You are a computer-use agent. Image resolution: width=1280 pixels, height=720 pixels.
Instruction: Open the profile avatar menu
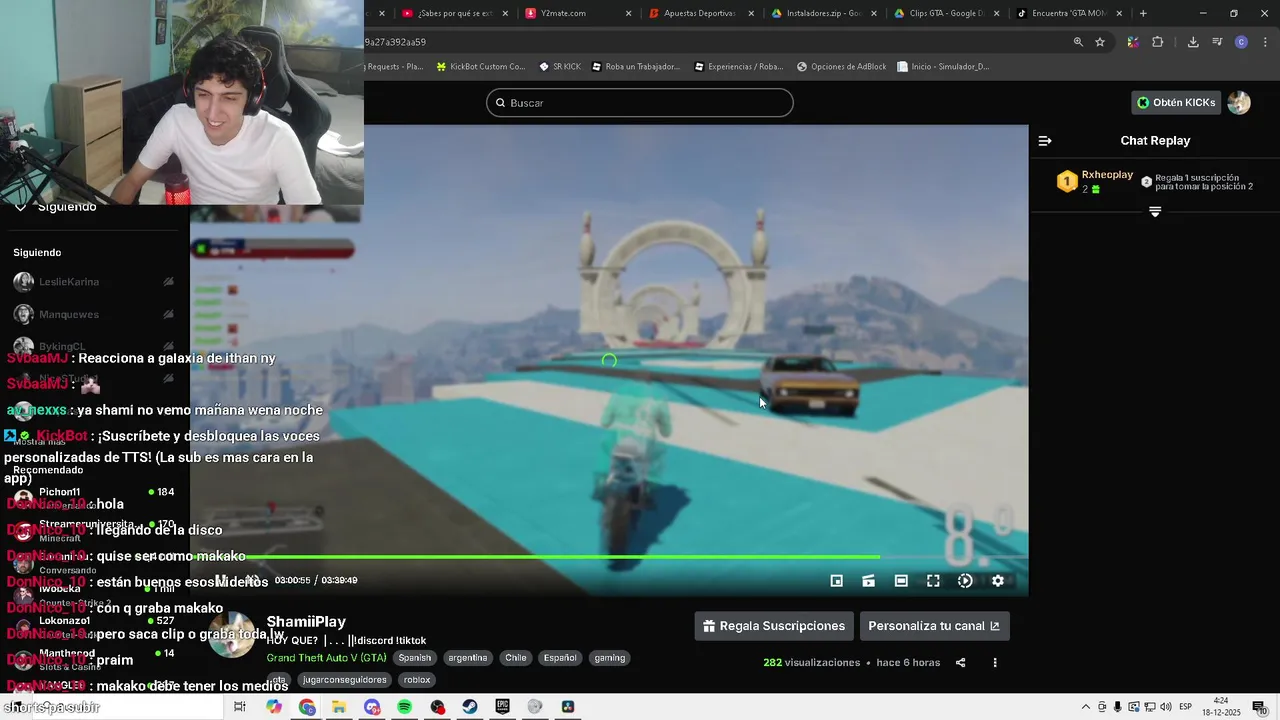pos(1239,103)
